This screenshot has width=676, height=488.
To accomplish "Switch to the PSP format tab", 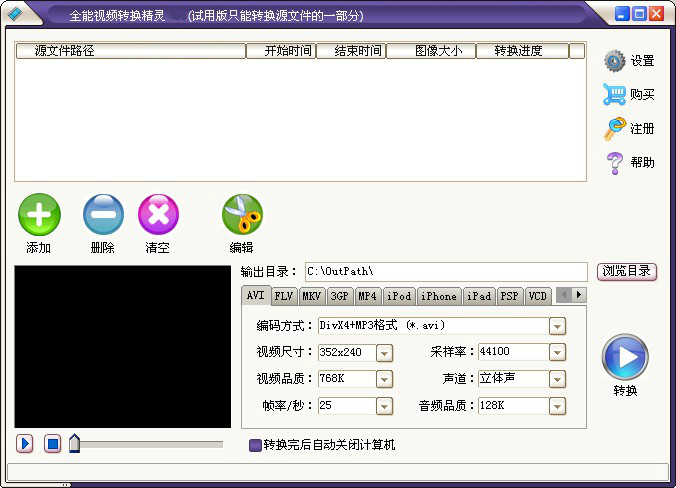I will (510, 296).
